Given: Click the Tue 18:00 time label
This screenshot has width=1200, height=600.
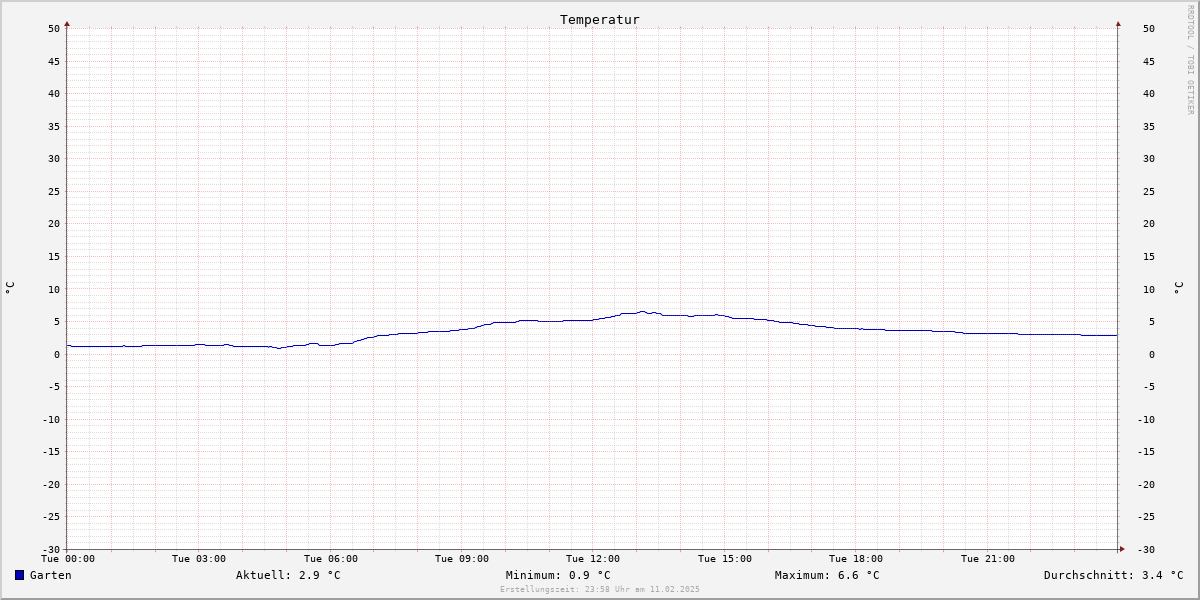Looking at the screenshot, I should [856, 559].
